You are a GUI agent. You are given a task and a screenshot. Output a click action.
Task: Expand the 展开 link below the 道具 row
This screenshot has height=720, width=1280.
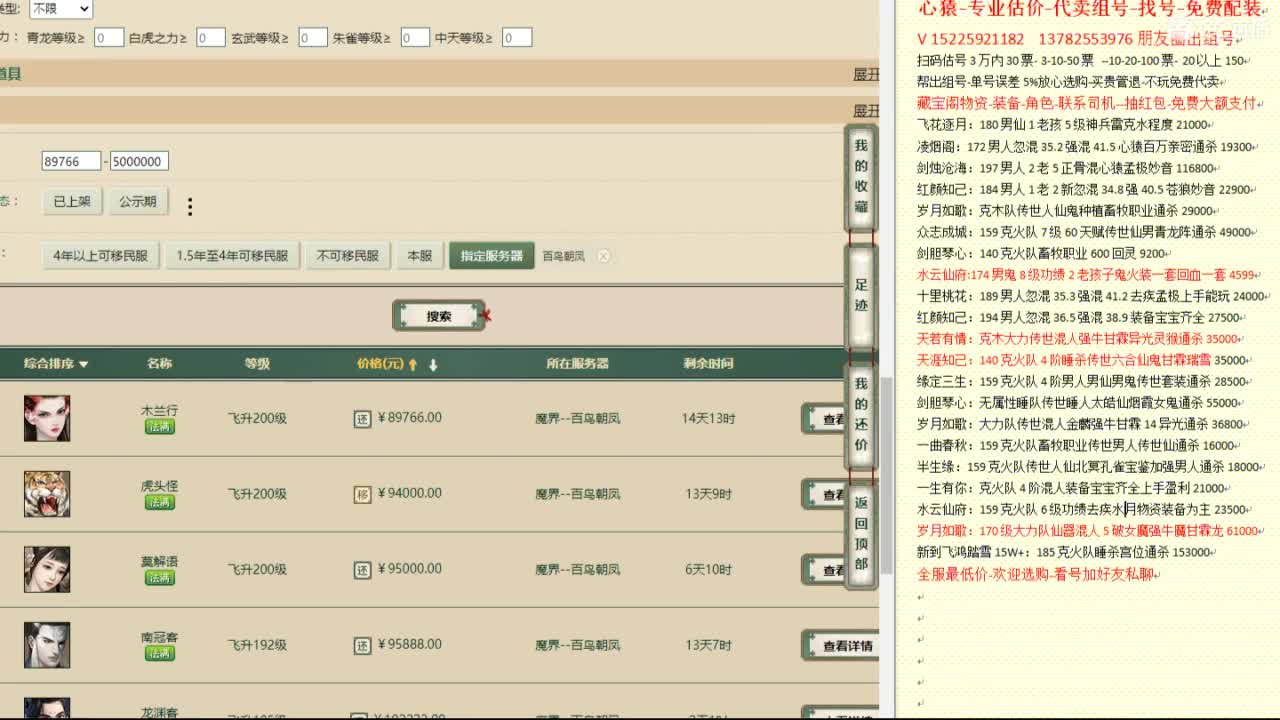coord(866,111)
